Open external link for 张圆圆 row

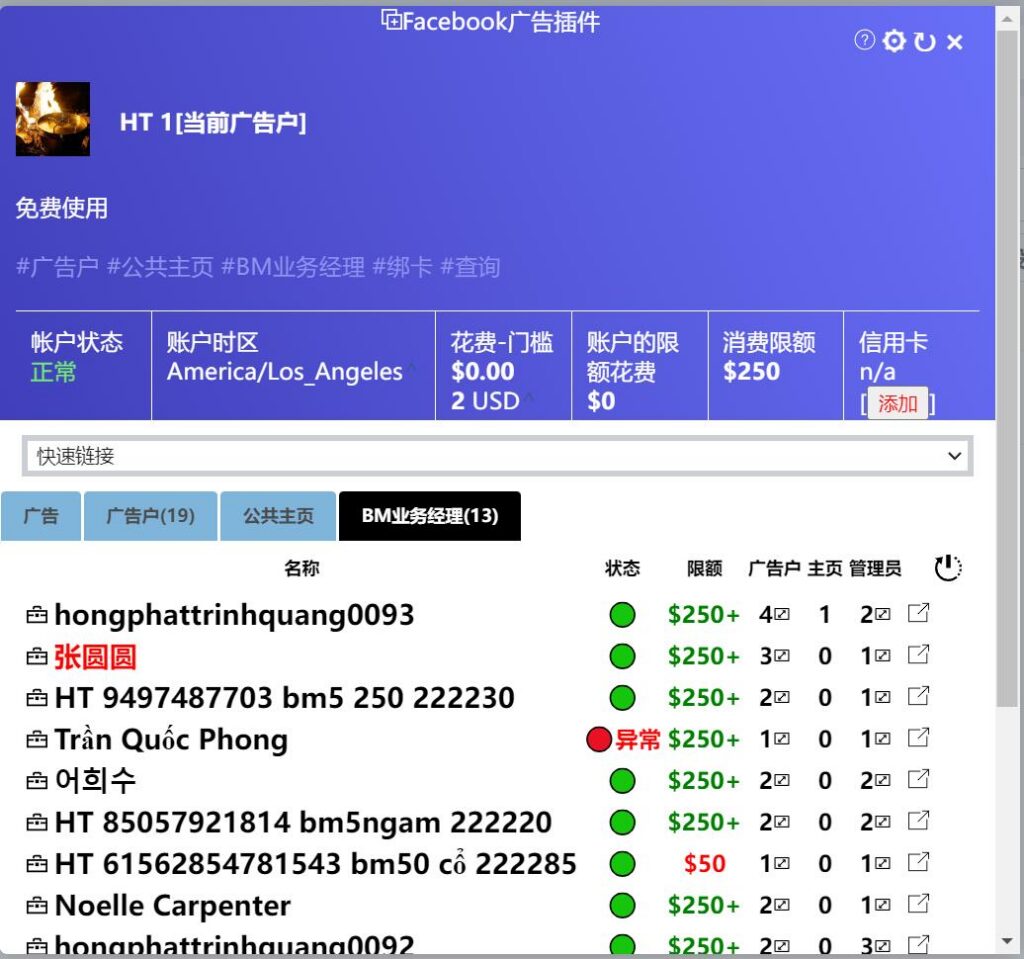[918, 655]
